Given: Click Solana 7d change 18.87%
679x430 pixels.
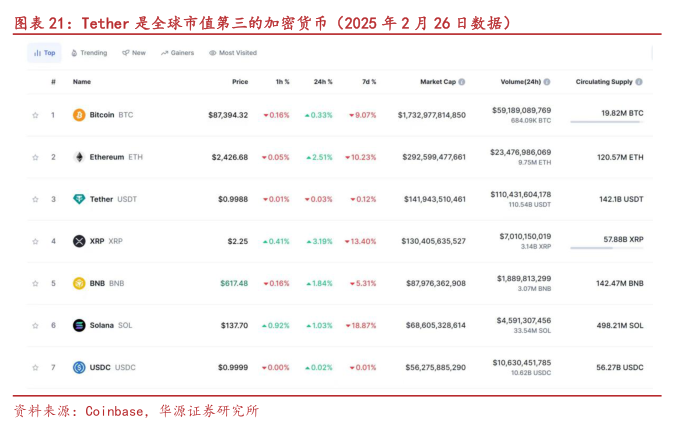Looking at the screenshot, I should [361, 326].
